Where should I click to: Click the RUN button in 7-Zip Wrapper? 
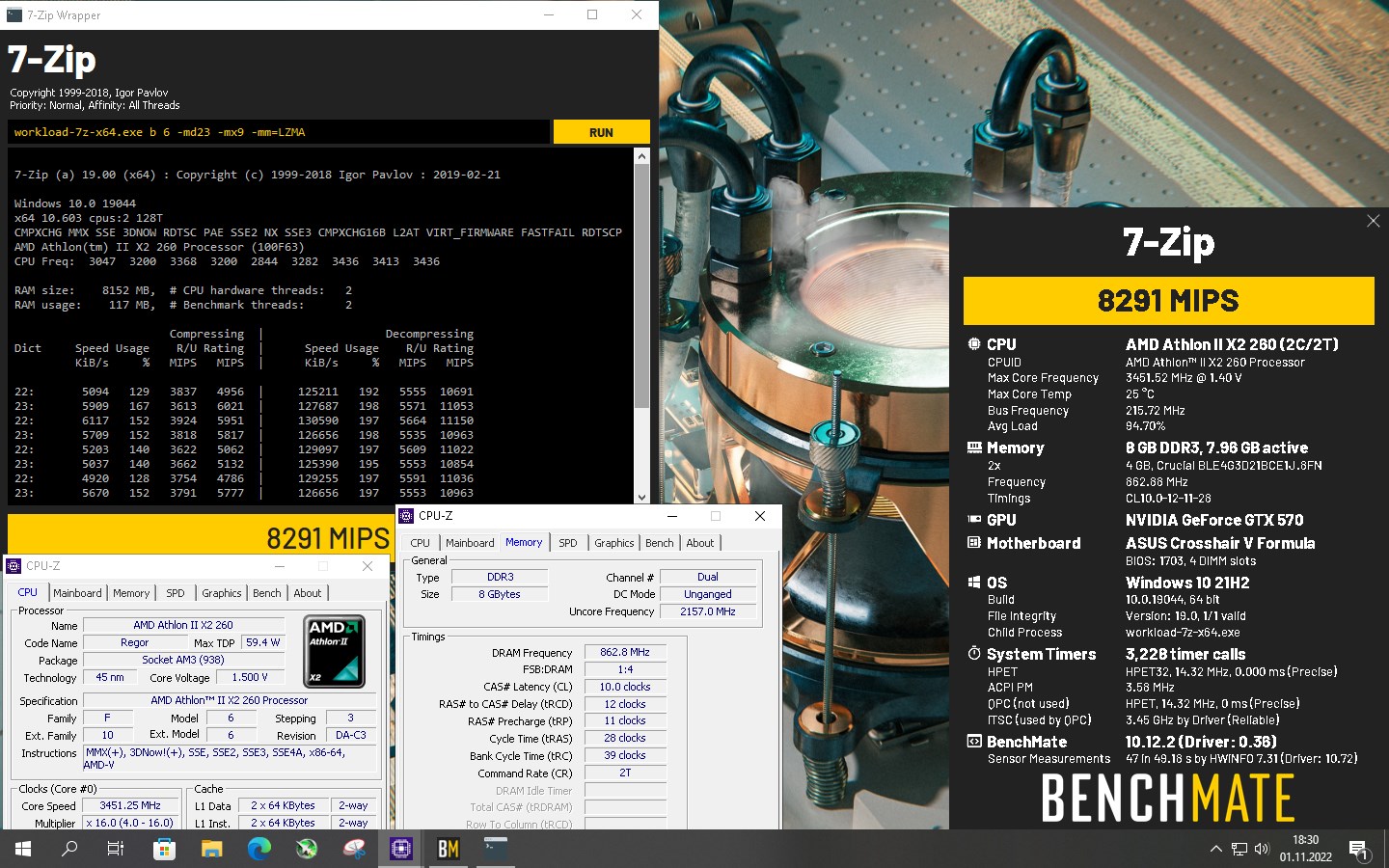pyautogui.click(x=601, y=132)
